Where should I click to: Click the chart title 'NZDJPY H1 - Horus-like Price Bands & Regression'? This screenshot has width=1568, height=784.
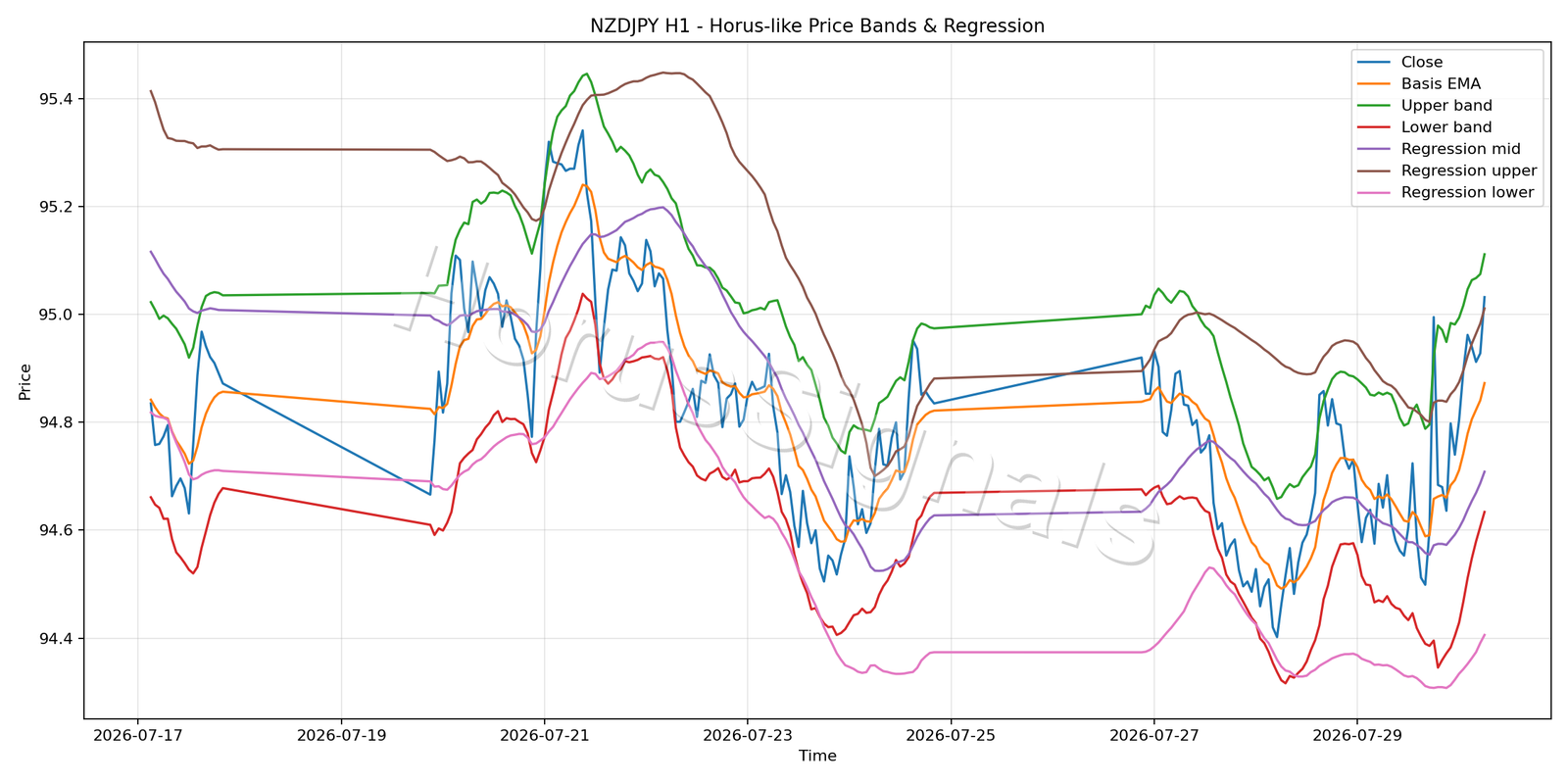point(817,26)
